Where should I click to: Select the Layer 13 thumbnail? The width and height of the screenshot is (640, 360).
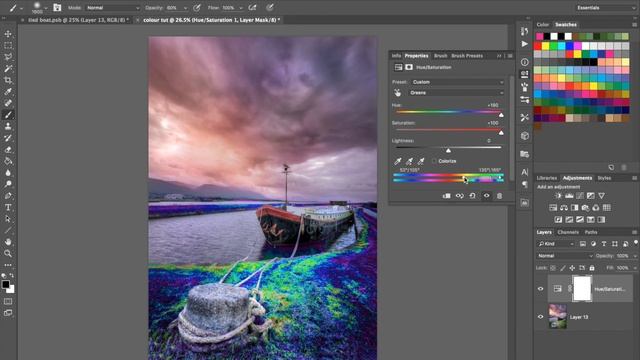558,316
